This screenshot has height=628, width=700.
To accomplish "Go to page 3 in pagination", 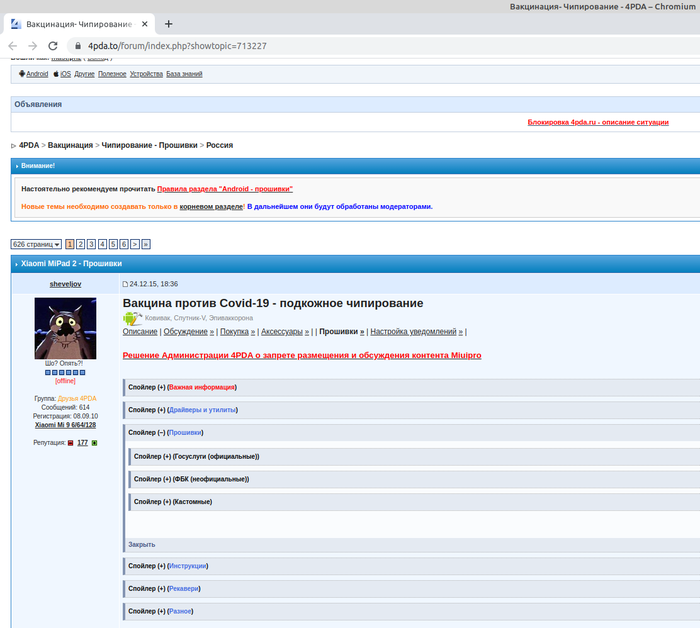I will point(91,244).
